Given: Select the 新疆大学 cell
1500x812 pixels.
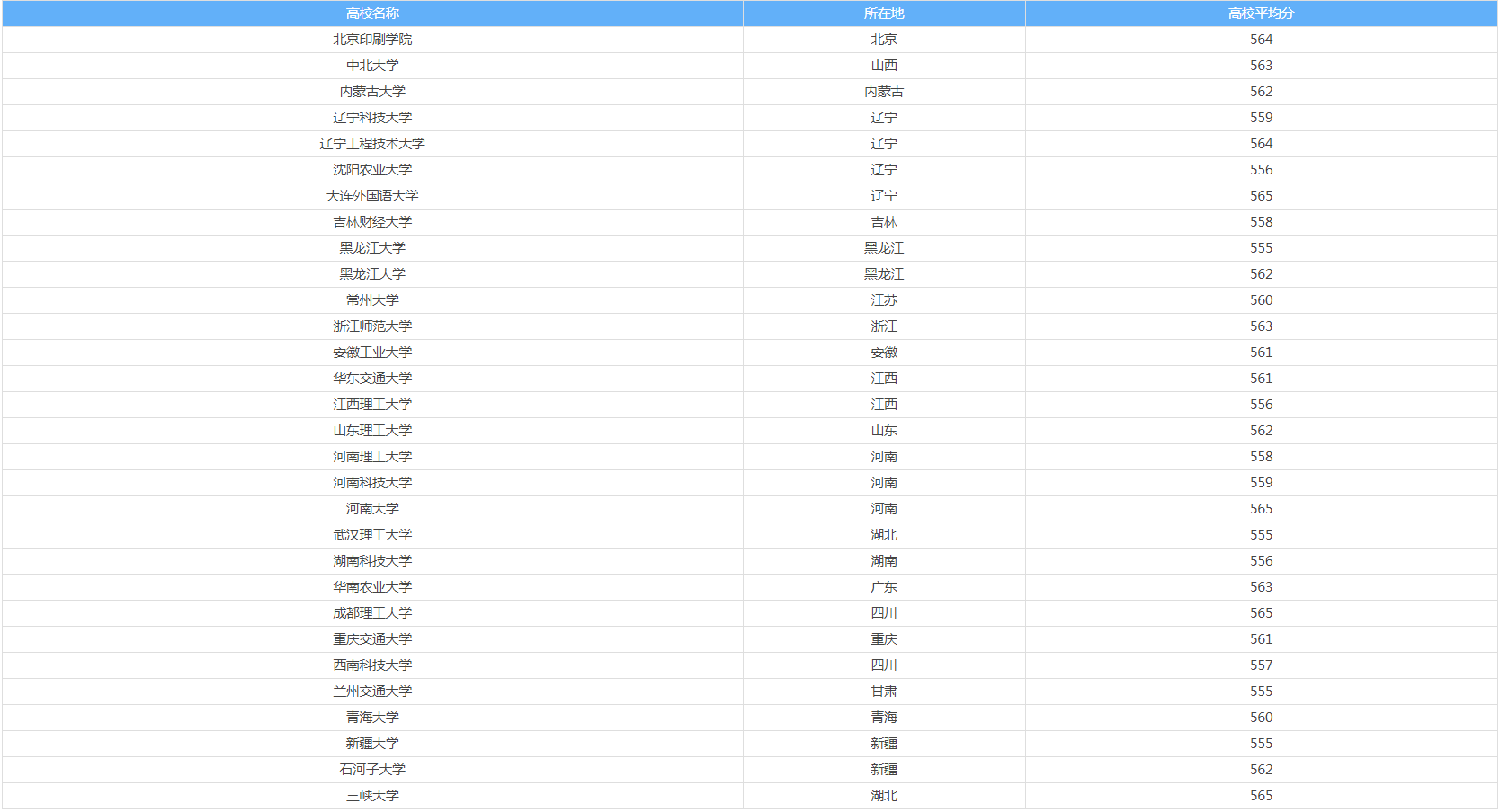Looking at the screenshot, I should click(x=372, y=744).
